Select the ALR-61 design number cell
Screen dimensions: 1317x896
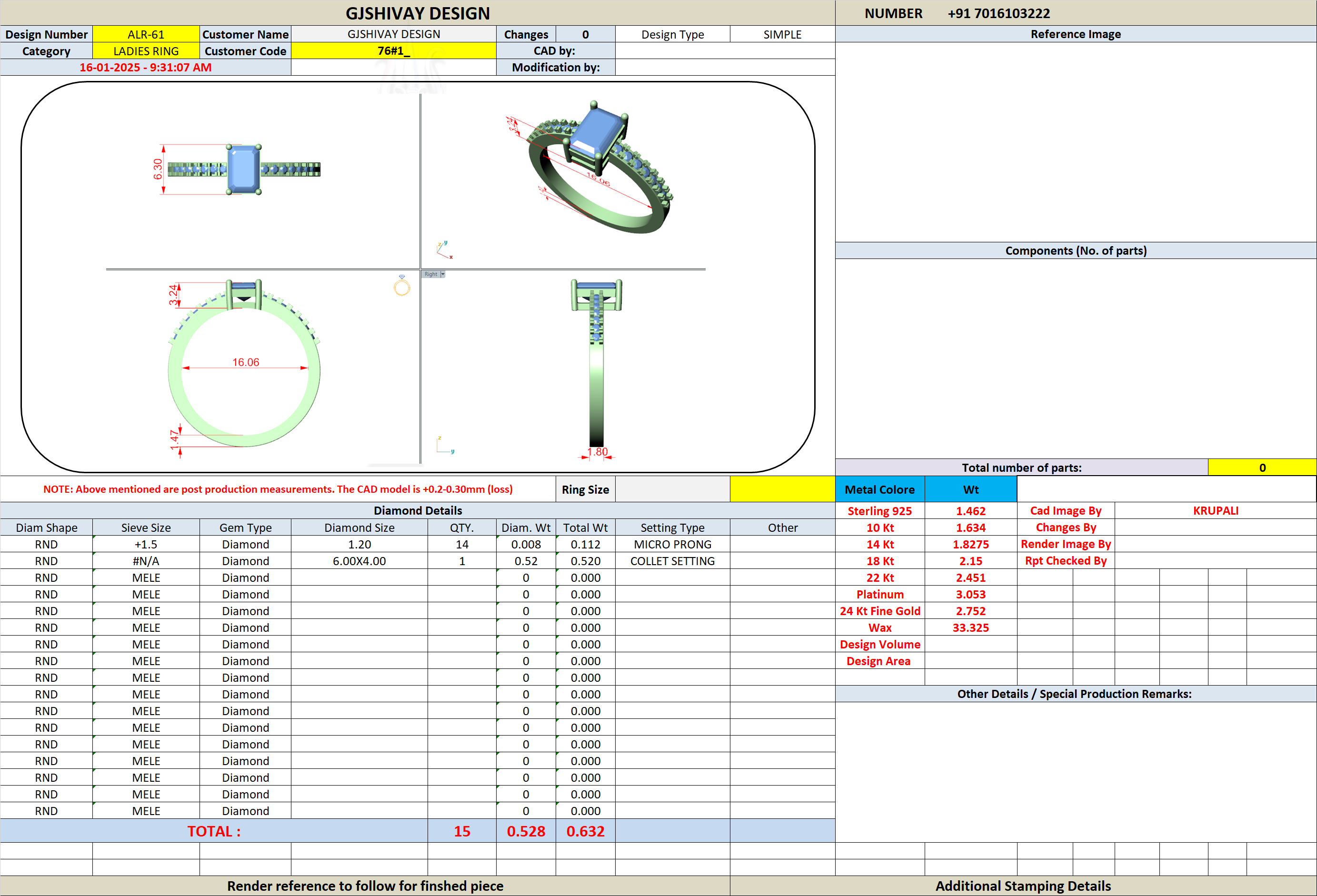tap(146, 35)
